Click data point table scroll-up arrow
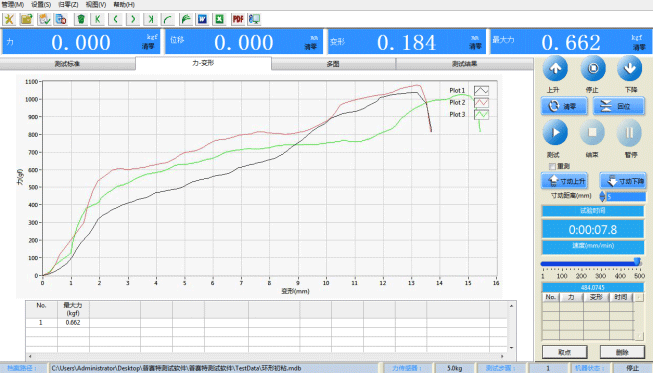 coord(639,297)
